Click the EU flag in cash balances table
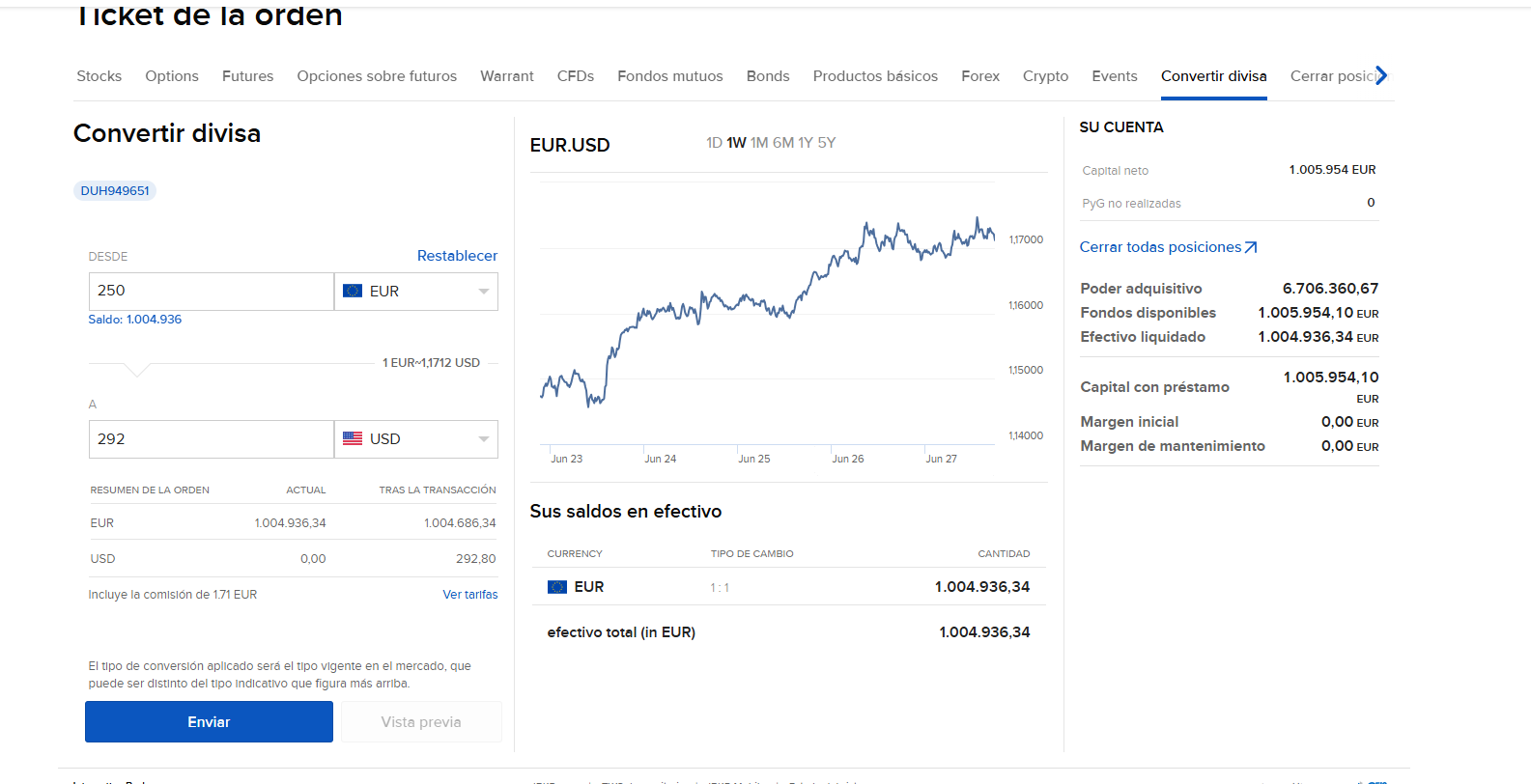The height and width of the screenshot is (784, 1531). point(557,587)
